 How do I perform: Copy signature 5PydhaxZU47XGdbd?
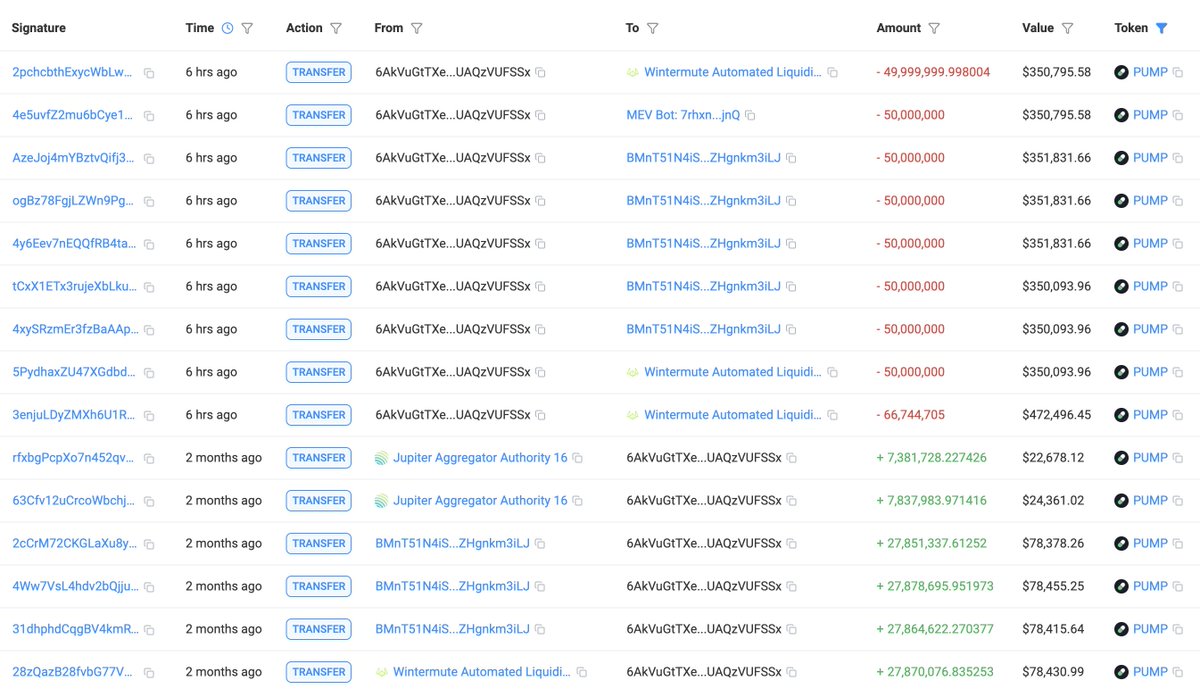click(149, 373)
